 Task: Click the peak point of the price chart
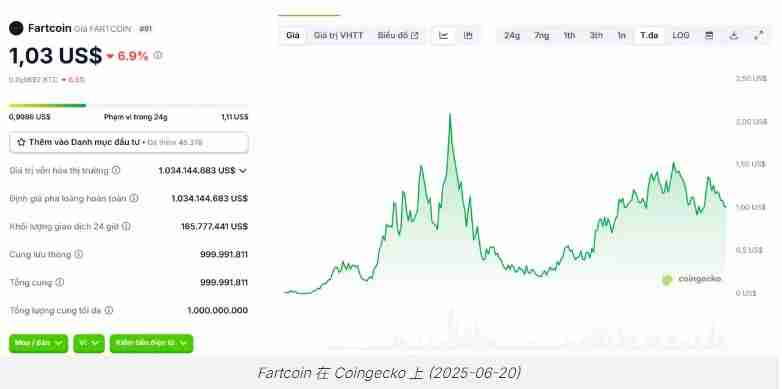click(x=450, y=114)
